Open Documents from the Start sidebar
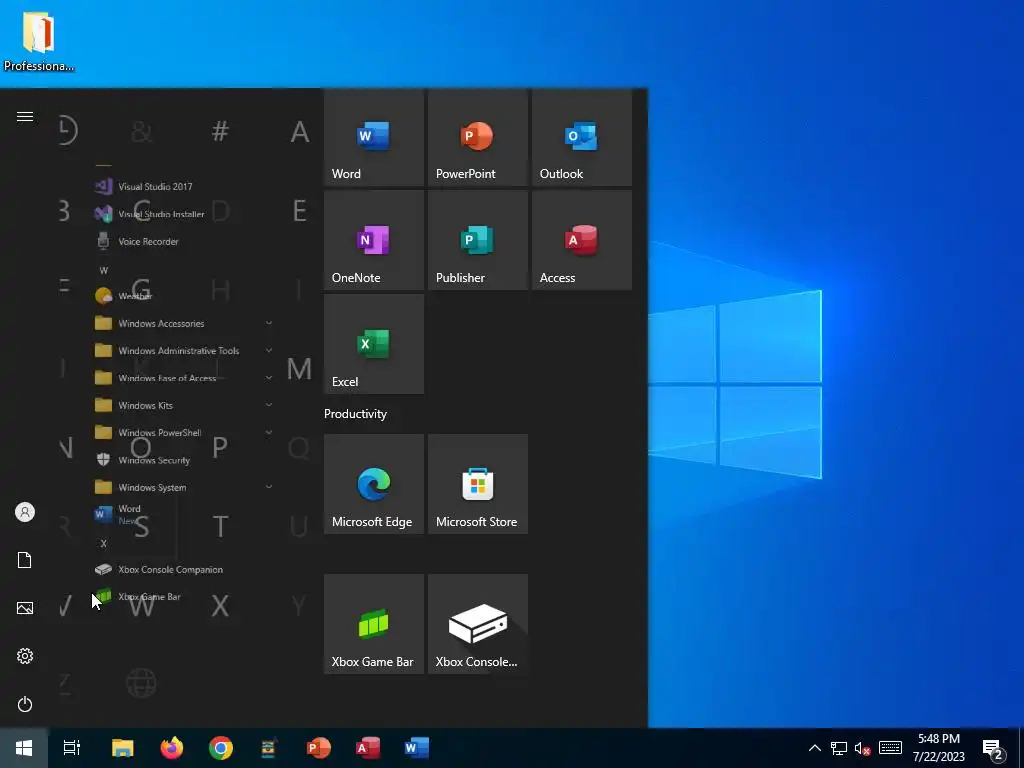The width and height of the screenshot is (1024, 768). [25, 560]
